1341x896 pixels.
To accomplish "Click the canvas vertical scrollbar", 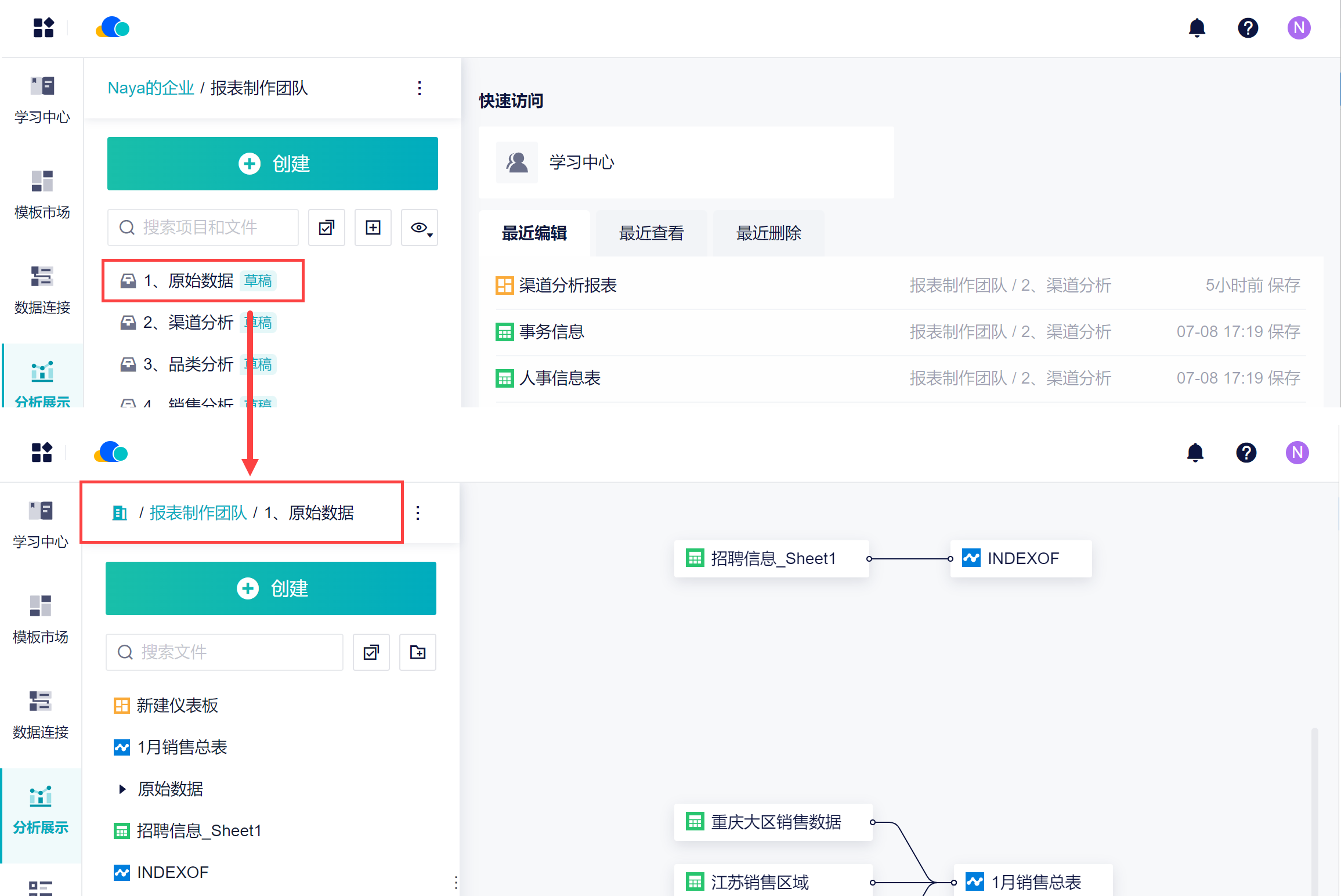I will (x=1314, y=811).
